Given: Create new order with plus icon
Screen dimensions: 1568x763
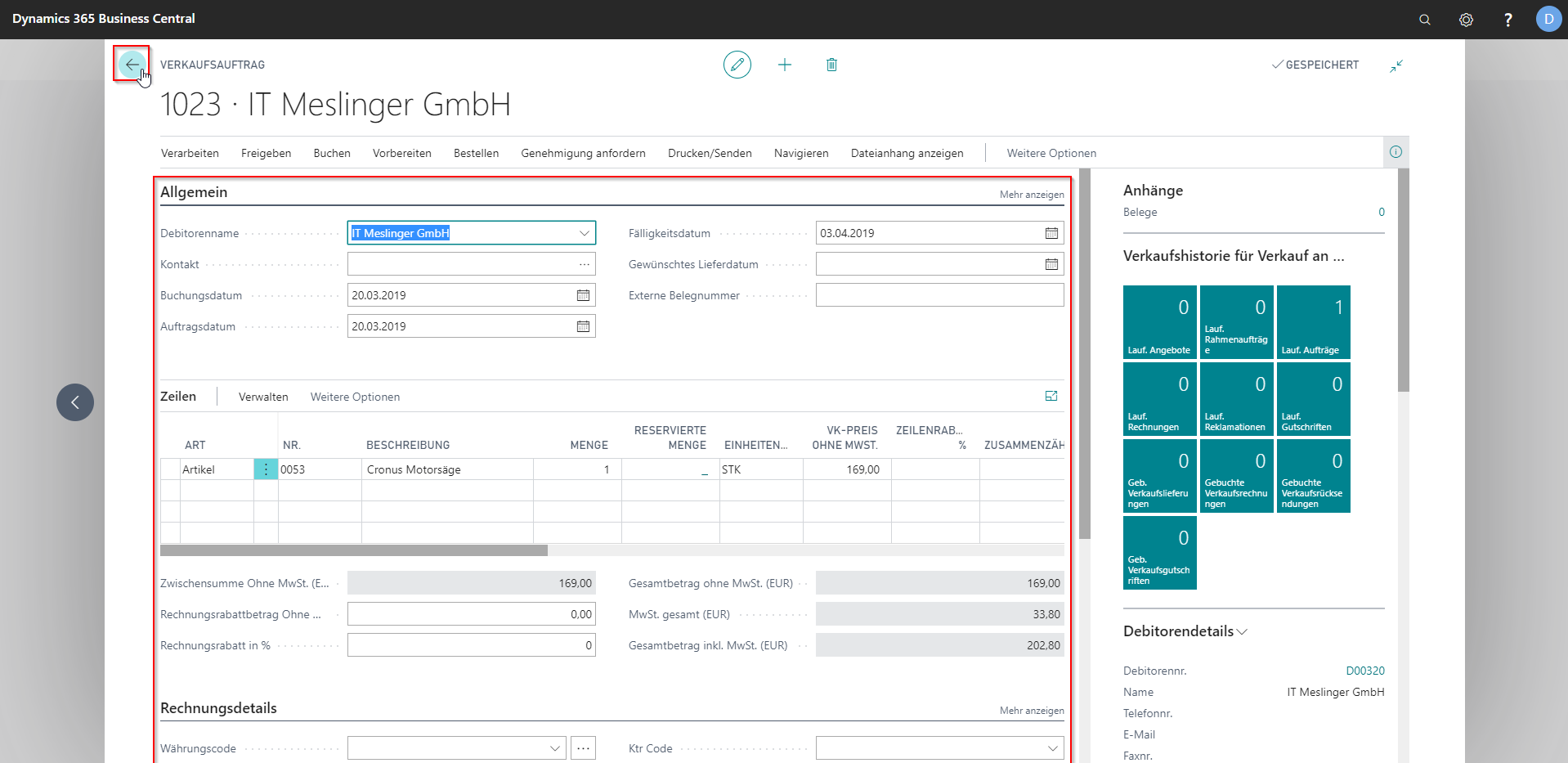Looking at the screenshot, I should pyautogui.click(x=785, y=65).
